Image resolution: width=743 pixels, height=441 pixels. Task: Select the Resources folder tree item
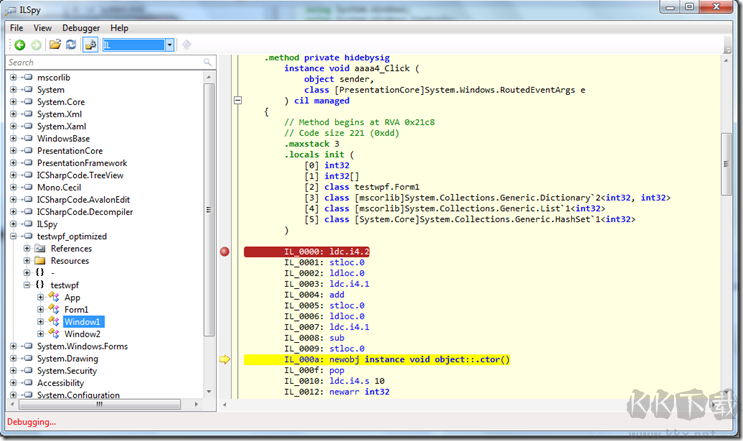(x=71, y=261)
